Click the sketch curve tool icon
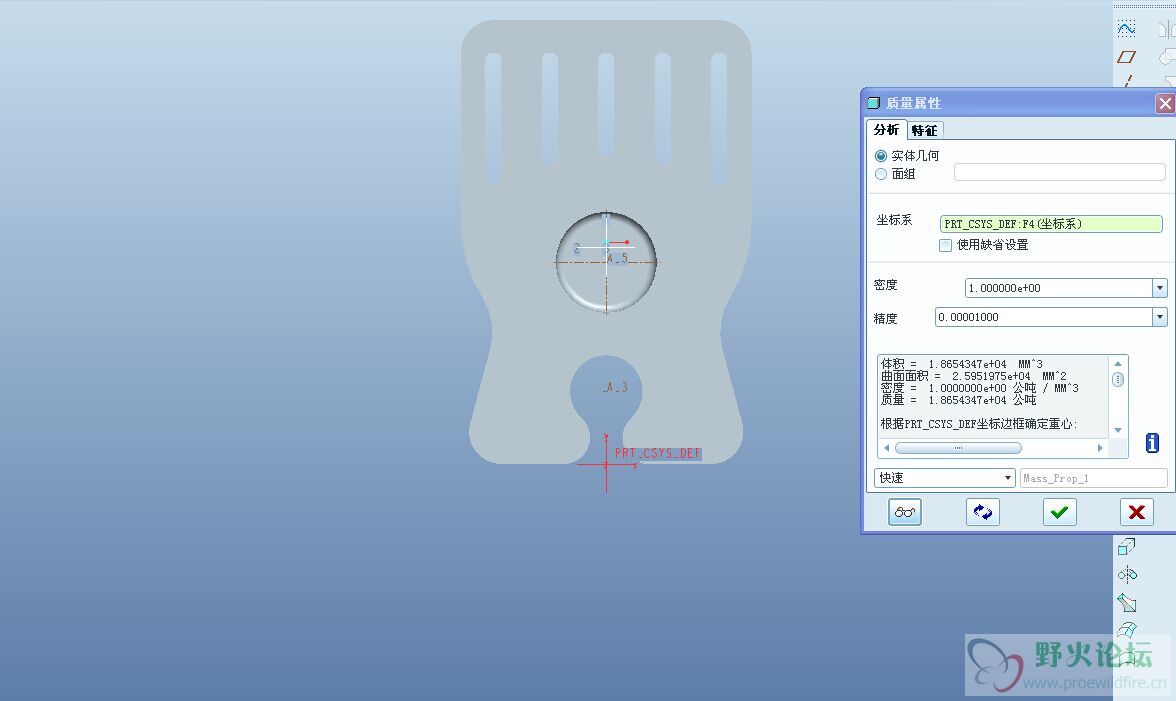 1126,29
